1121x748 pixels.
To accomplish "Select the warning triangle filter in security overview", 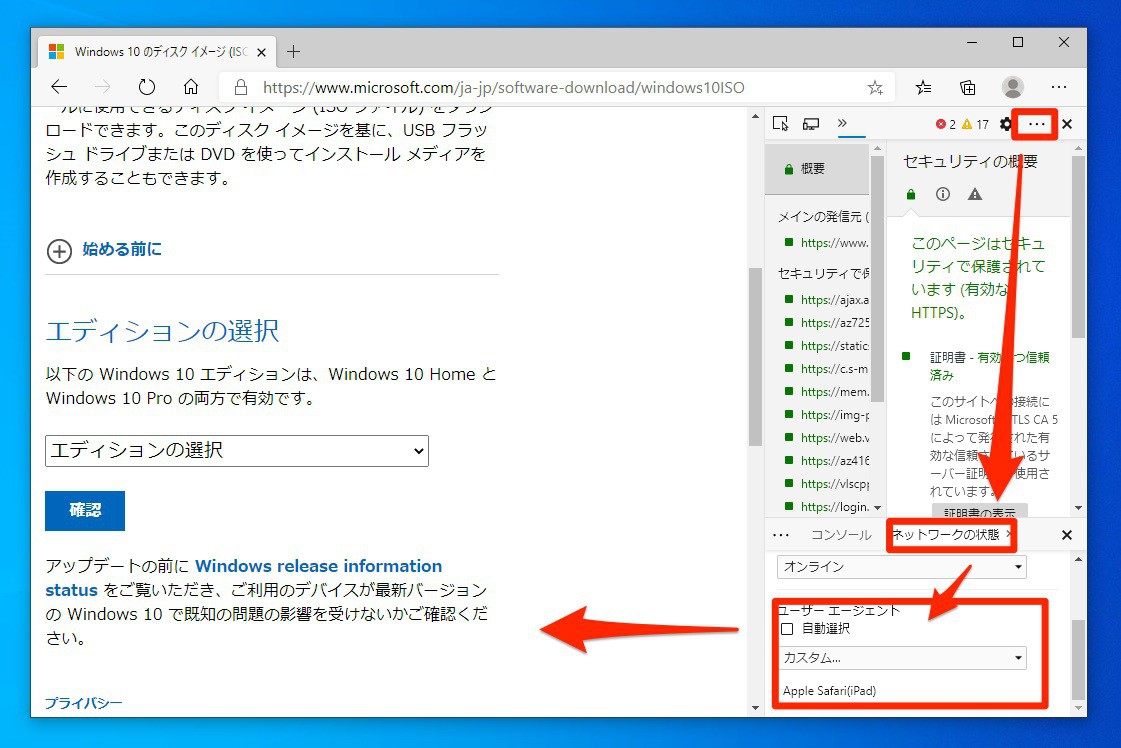I will tap(974, 195).
